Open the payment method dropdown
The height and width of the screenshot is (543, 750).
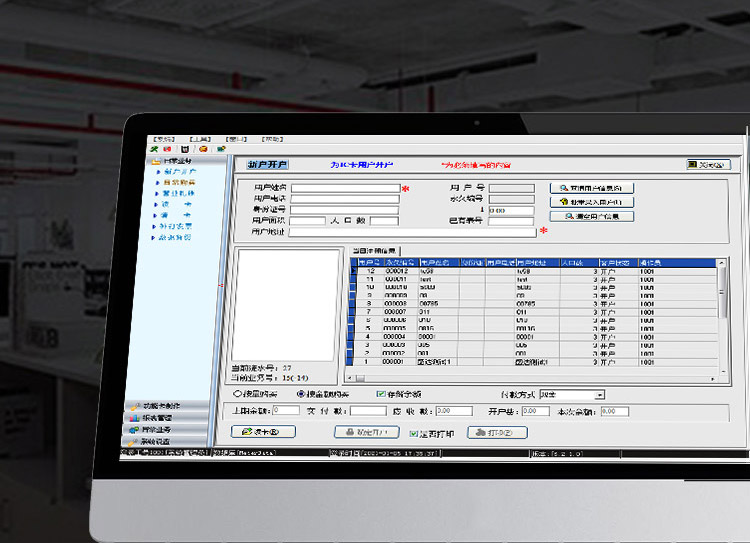[x=600, y=395]
